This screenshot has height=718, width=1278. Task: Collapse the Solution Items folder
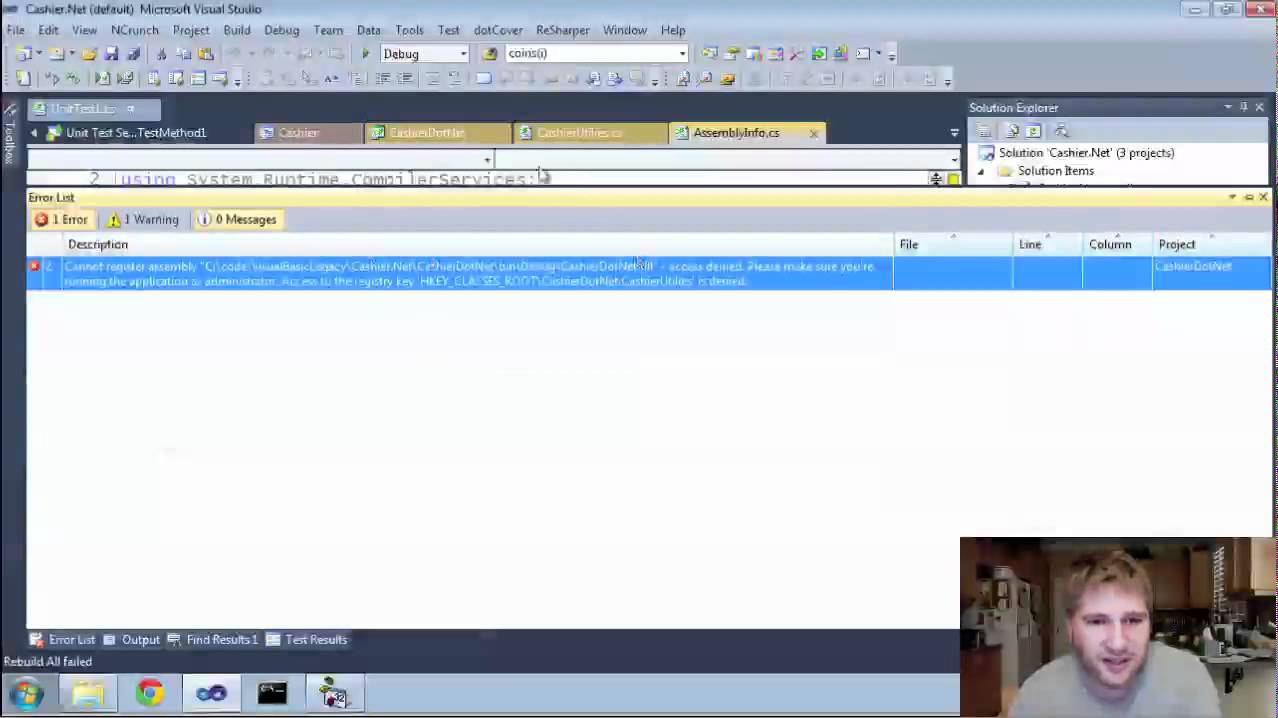(x=981, y=171)
